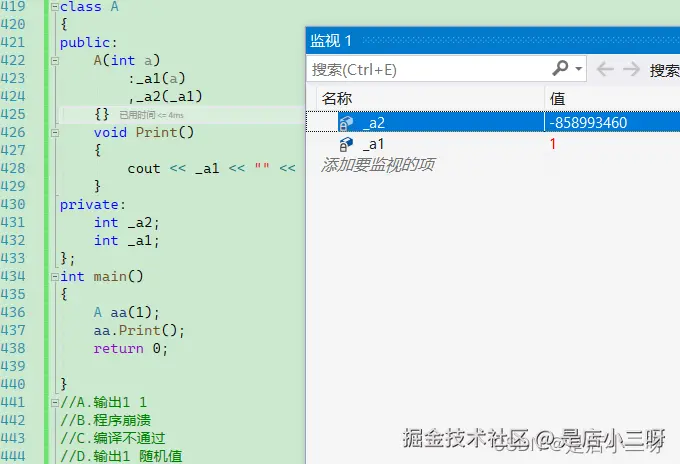
Task: Click the 名称 column header
Action: coord(337,98)
